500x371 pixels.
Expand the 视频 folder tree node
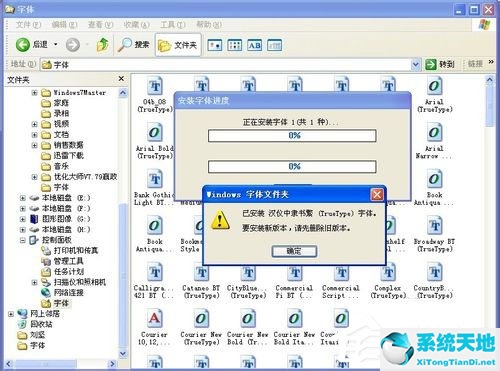tap(34, 124)
